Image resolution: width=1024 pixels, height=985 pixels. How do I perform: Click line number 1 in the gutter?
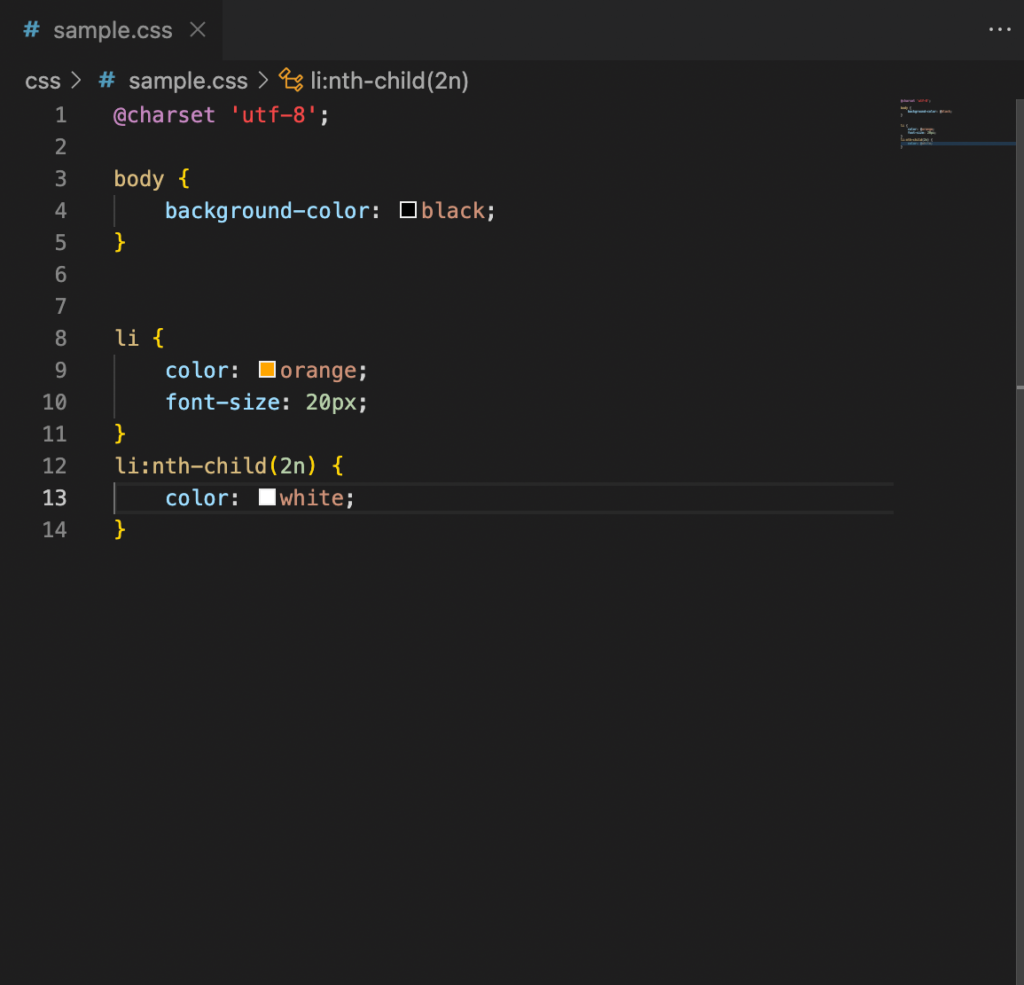click(61, 115)
